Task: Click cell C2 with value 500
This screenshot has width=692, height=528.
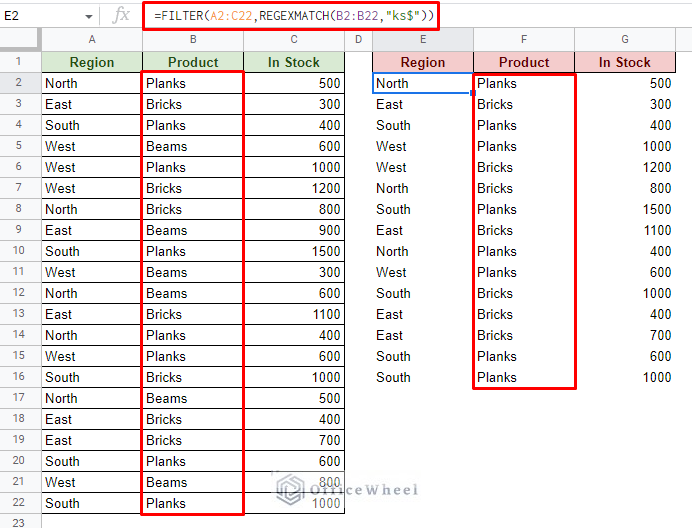Action: 294,83
